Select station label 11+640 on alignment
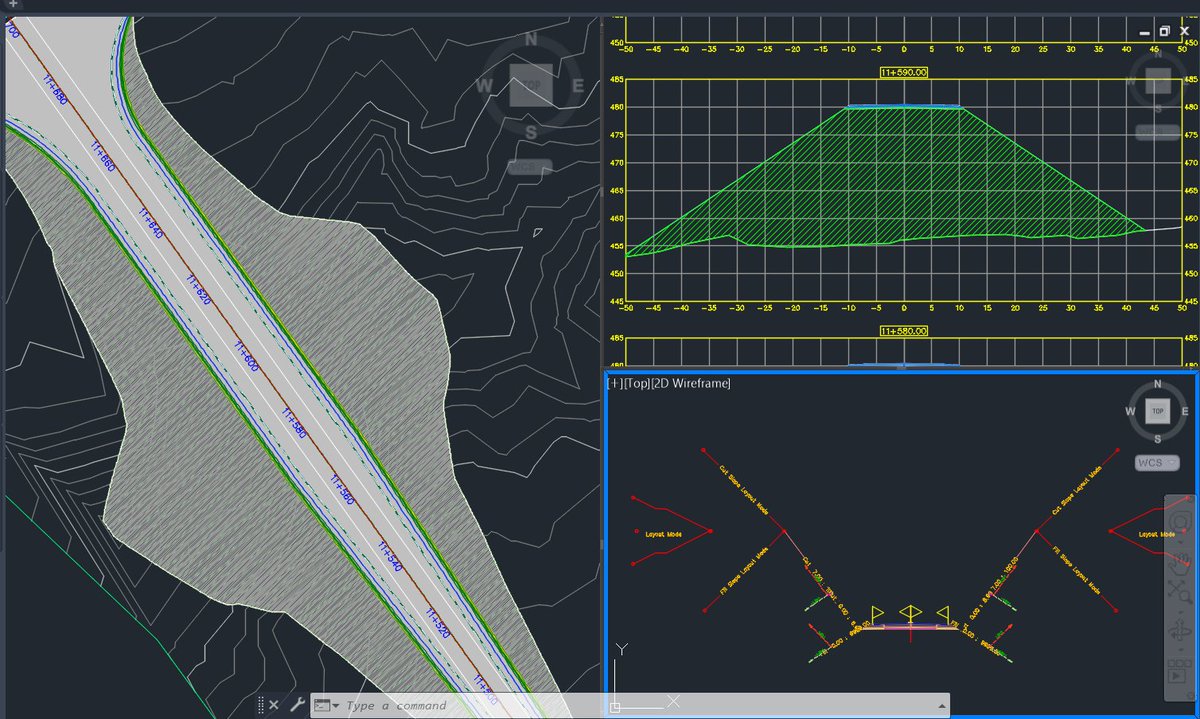This screenshot has height=719, width=1200. (x=151, y=222)
